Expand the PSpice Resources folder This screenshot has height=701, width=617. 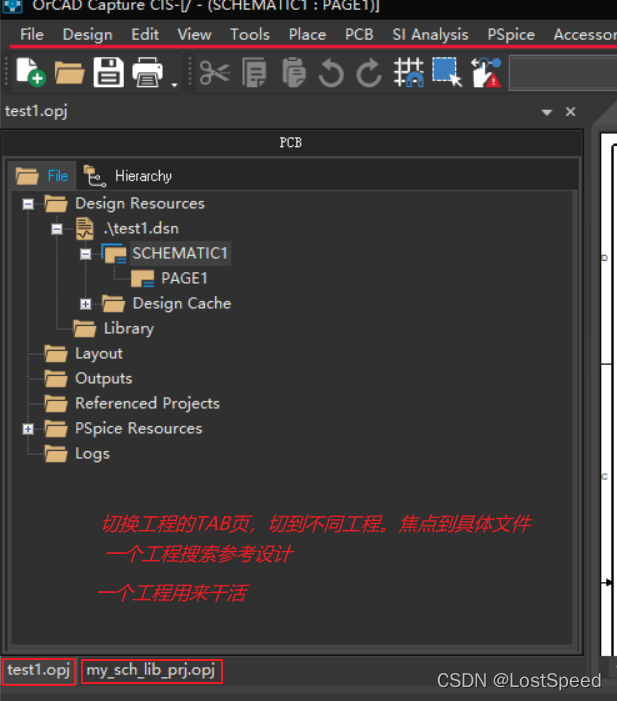coord(28,429)
